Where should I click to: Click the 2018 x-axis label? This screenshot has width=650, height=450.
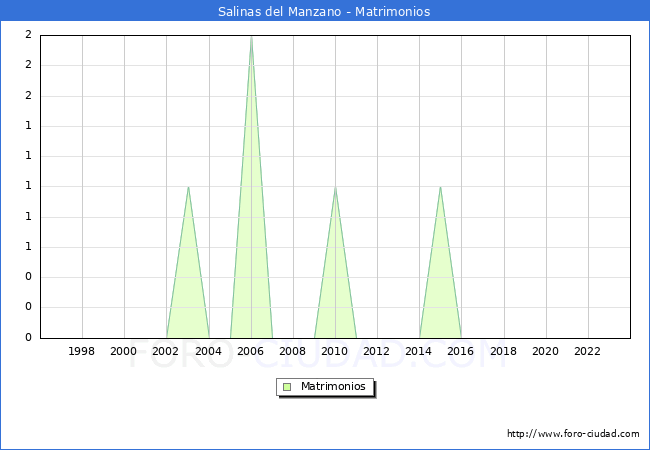[504, 351]
